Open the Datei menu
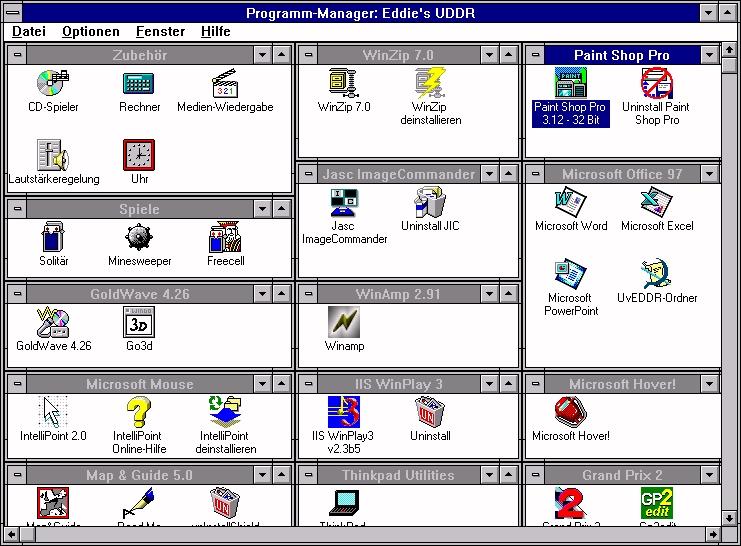This screenshot has height=546, width=741. coord(28,31)
